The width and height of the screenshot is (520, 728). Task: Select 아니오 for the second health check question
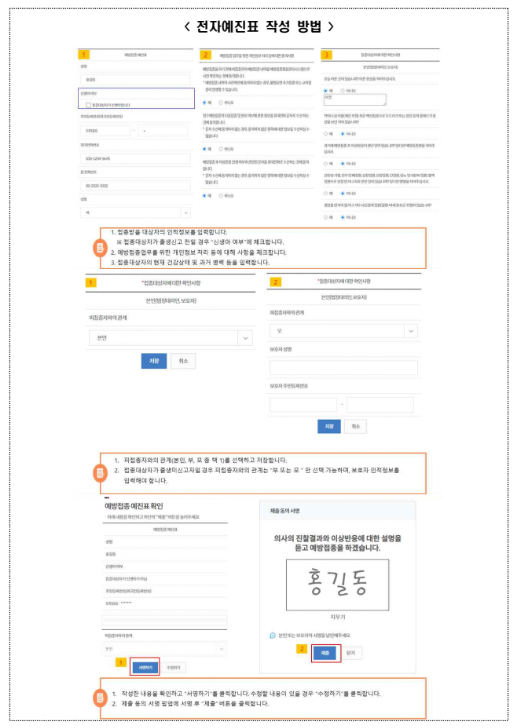click(x=343, y=134)
